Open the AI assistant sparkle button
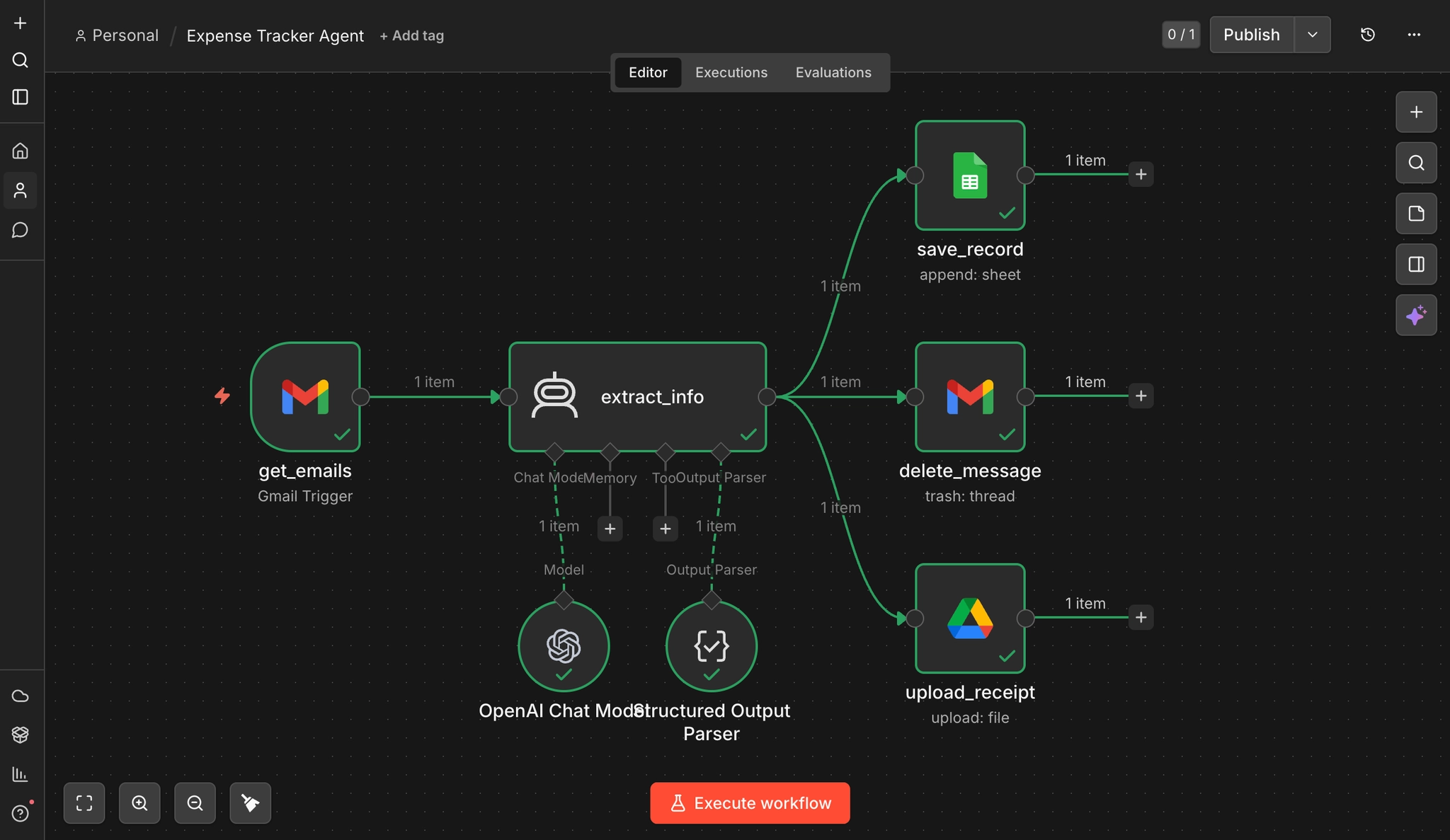This screenshot has height=840, width=1450. point(1416,316)
